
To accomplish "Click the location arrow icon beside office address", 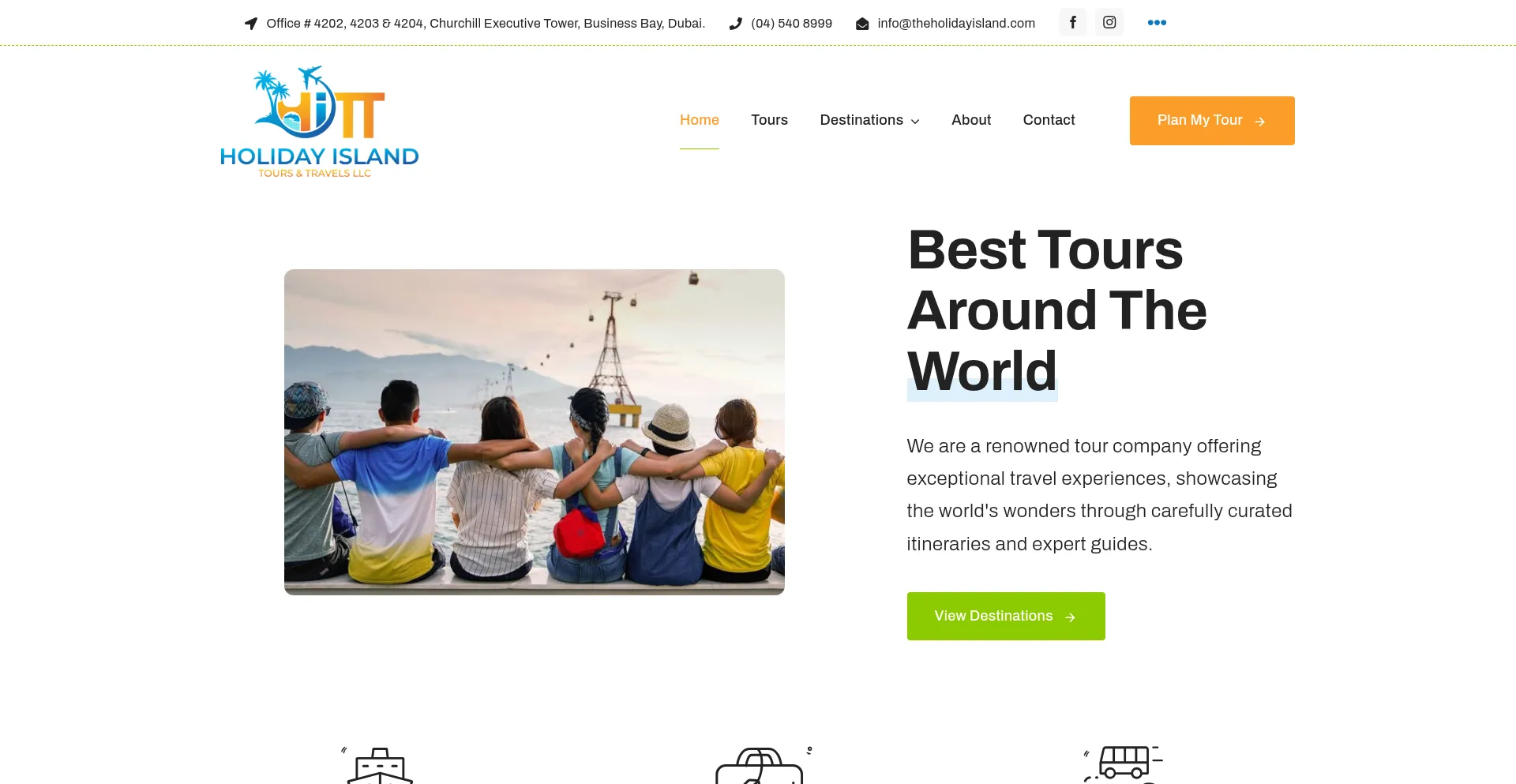I will coord(251,24).
